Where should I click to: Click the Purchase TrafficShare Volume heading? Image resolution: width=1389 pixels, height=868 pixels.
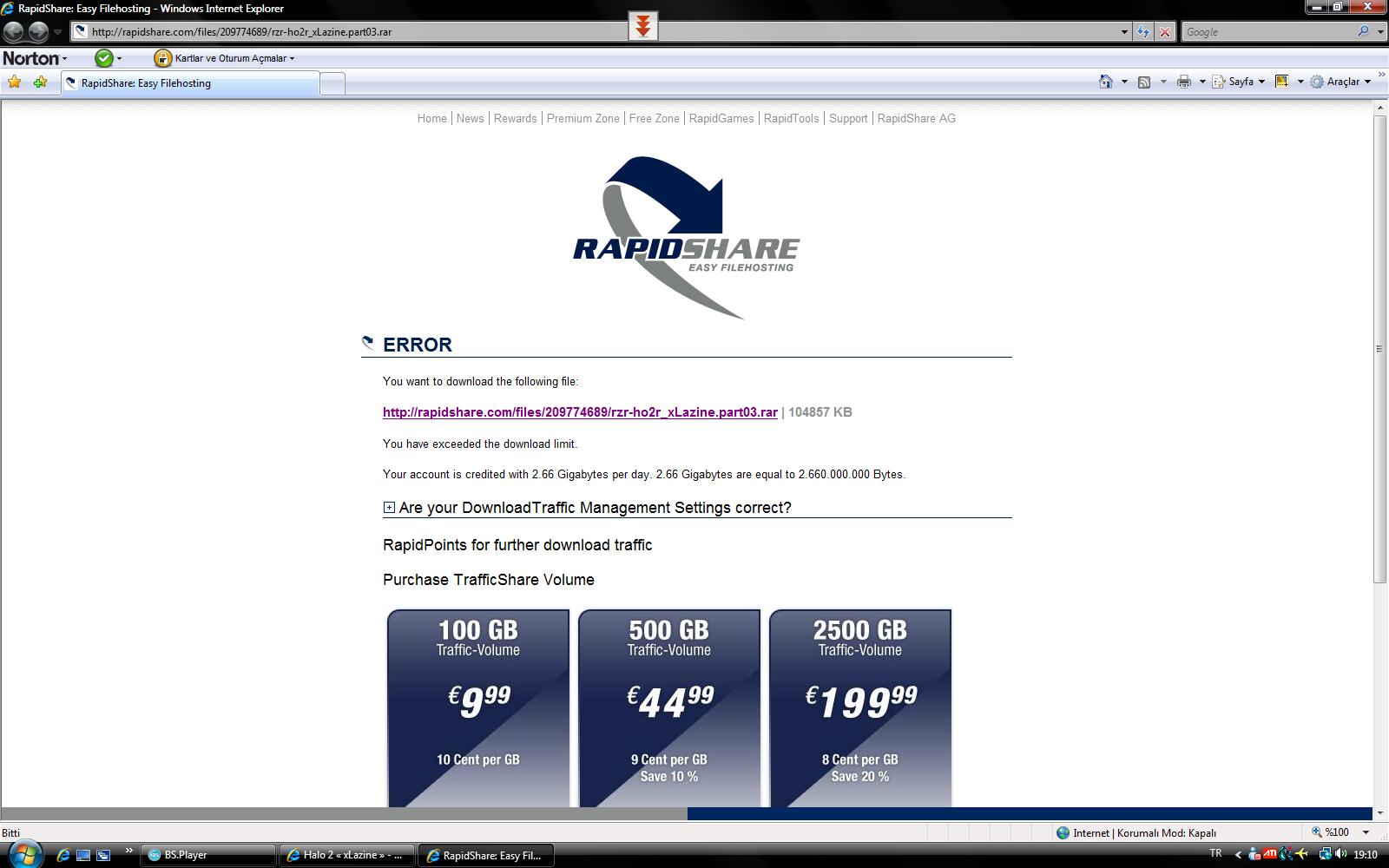tap(489, 580)
